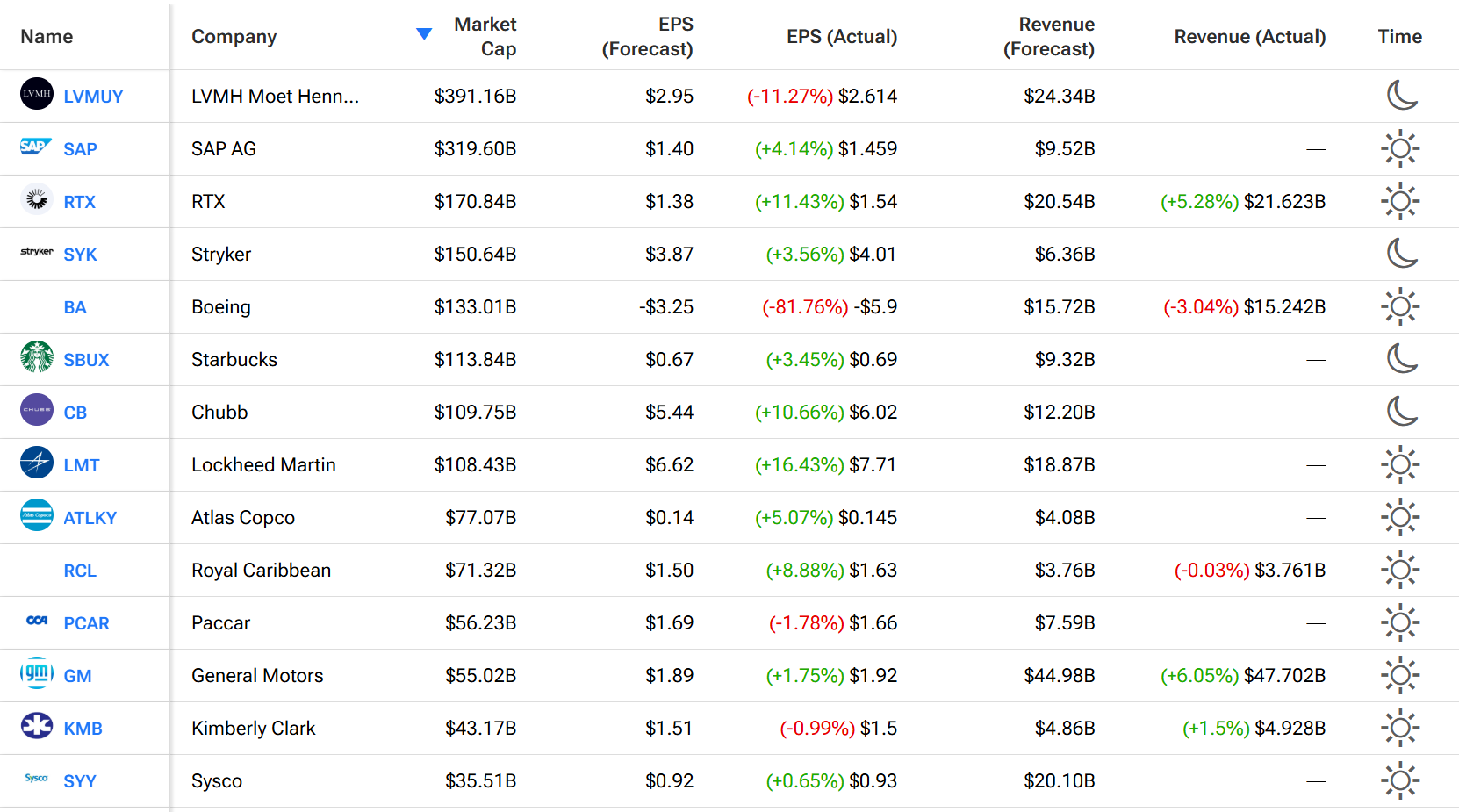Sort by Market Cap column header
The height and width of the screenshot is (812, 1459).
485,37
